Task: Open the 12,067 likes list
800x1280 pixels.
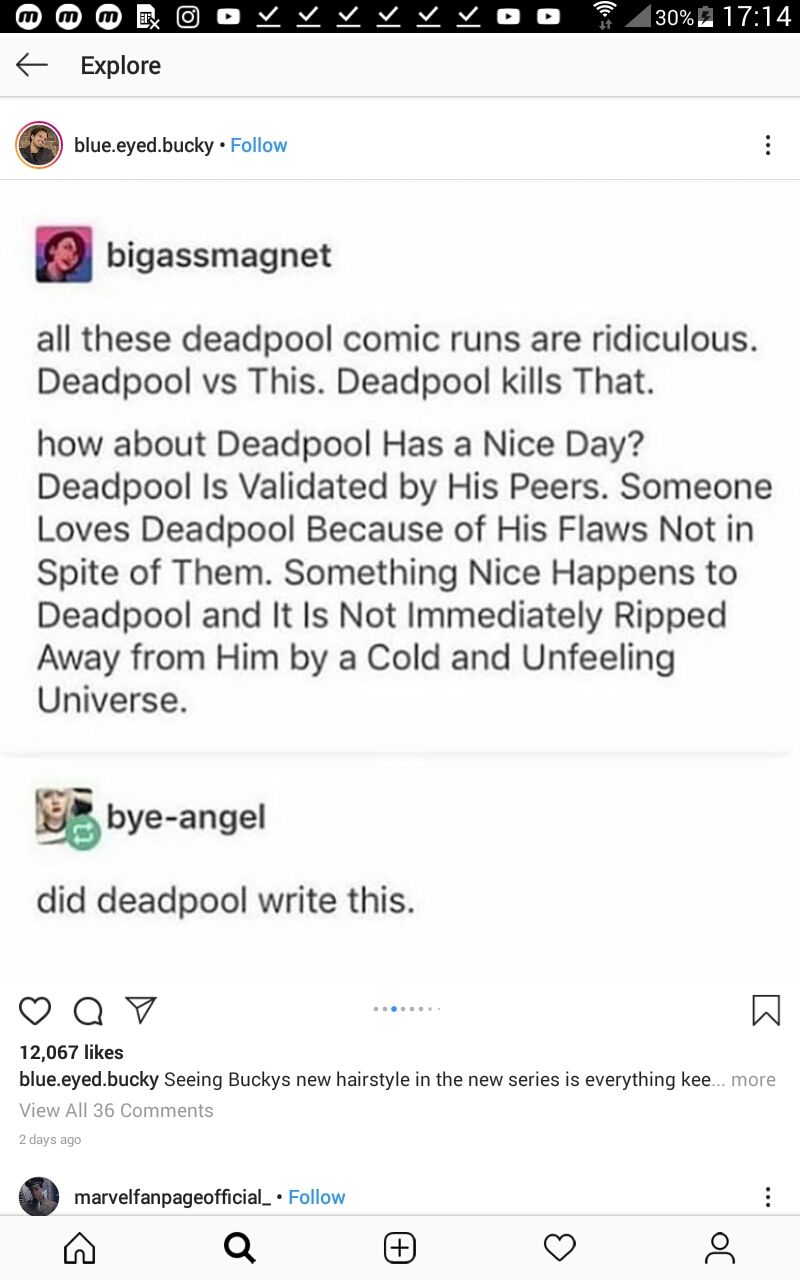Action: click(x=71, y=1052)
